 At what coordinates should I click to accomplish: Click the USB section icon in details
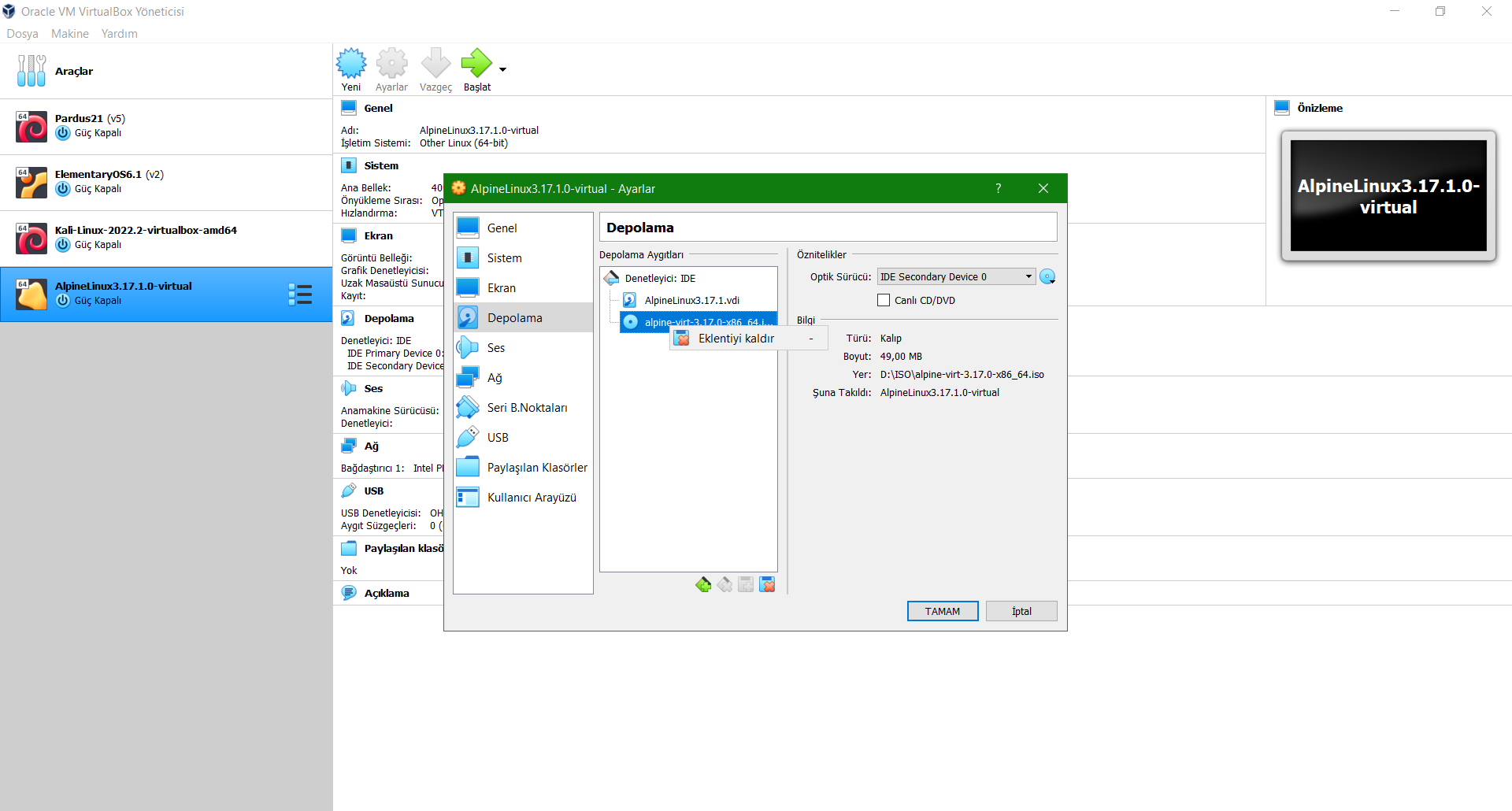[349, 491]
